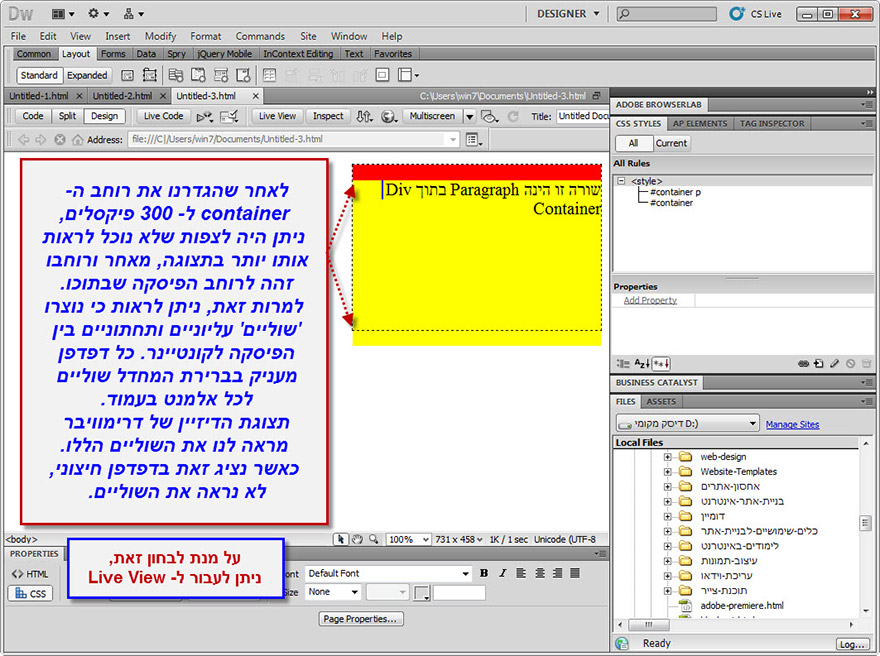Switch layout mode to Standard

point(39,75)
